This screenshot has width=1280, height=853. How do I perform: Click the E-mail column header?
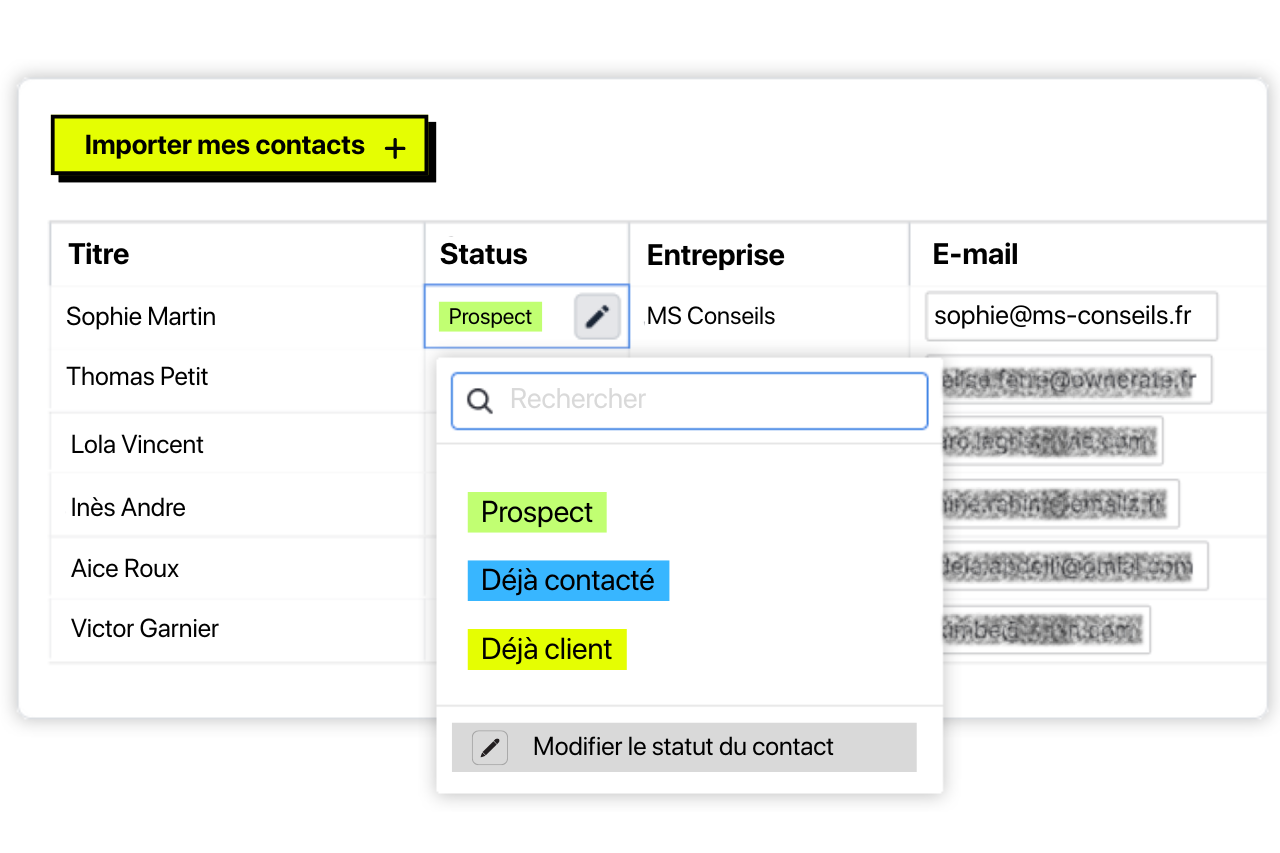975,254
